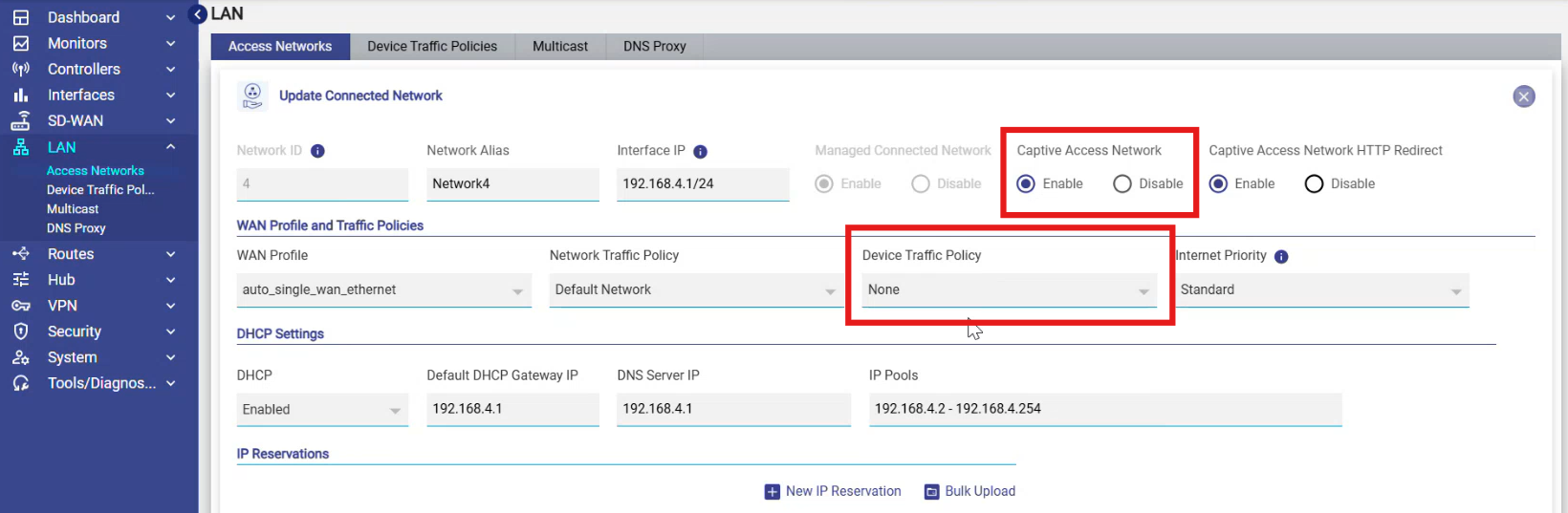1568x513 pixels.
Task: Open the Network Traffic Policy dropdown
Action: pyautogui.click(x=697, y=289)
